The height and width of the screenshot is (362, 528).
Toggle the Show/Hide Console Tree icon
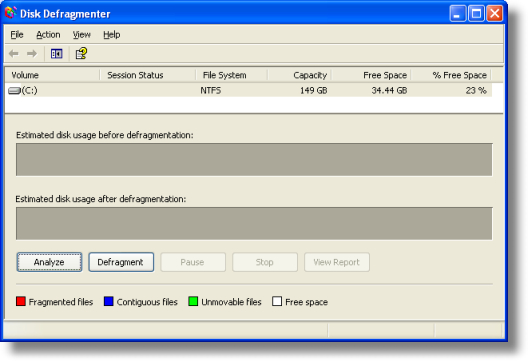pyautogui.click(x=57, y=54)
